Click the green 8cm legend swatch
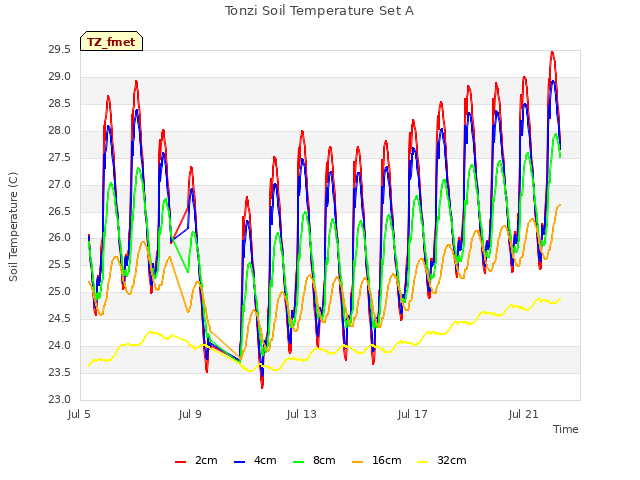 pyautogui.click(x=299, y=462)
